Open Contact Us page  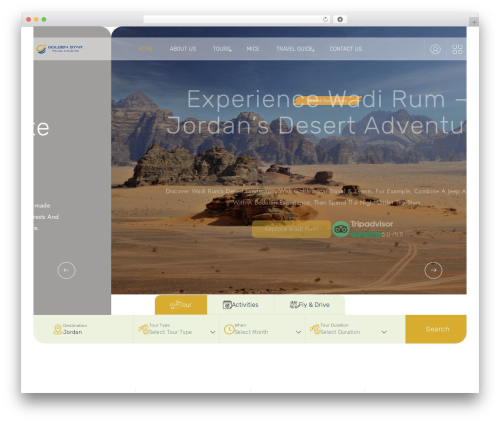346,49
